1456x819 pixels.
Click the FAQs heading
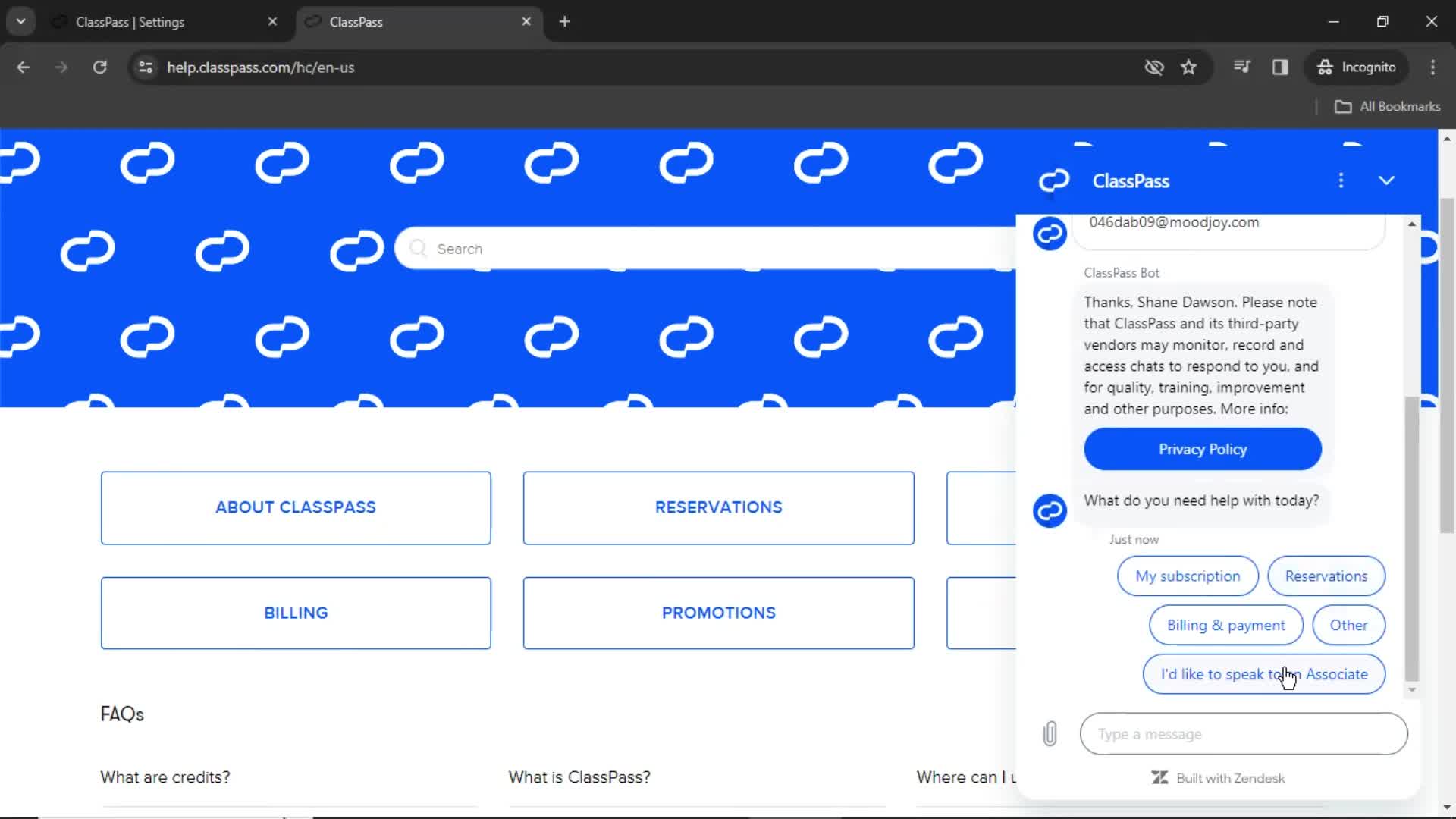pyautogui.click(x=122, y=714)
